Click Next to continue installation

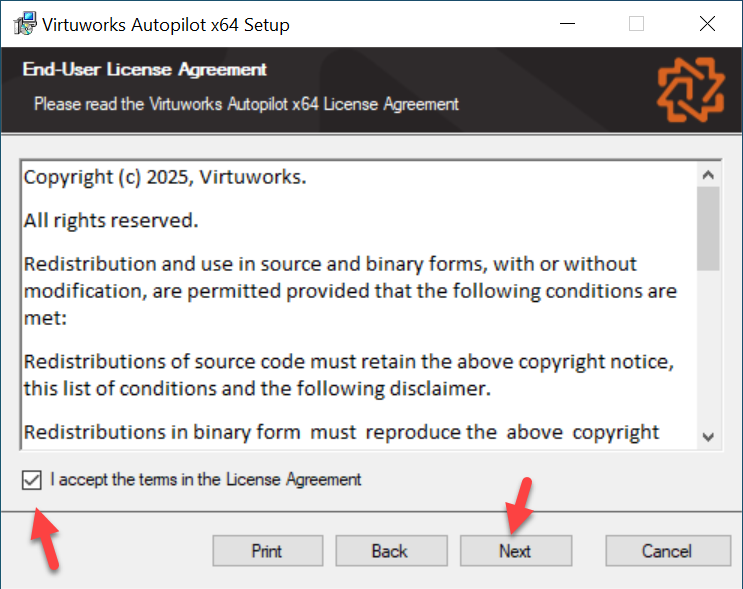516,551
